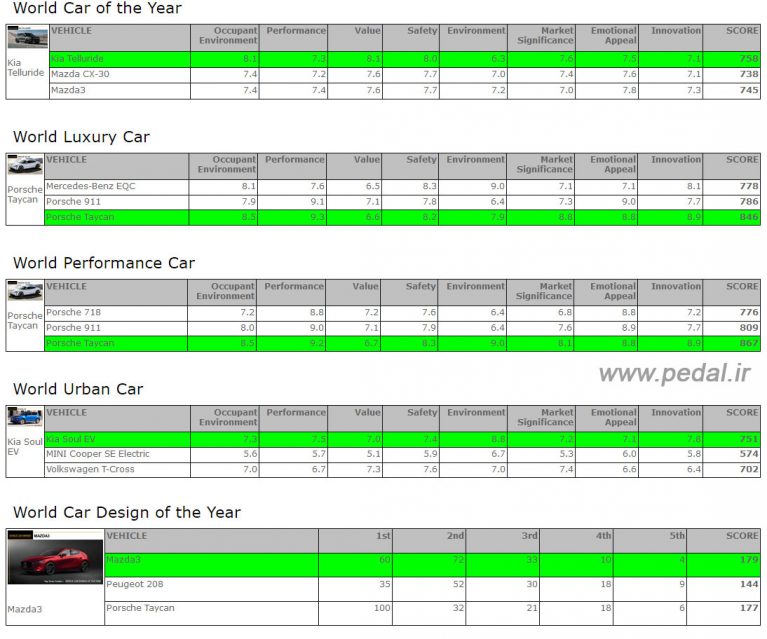Select MINI Cooper SE Electric vehicle name
This screenshot has height=639, width=767.
click(x=98, y=454)
